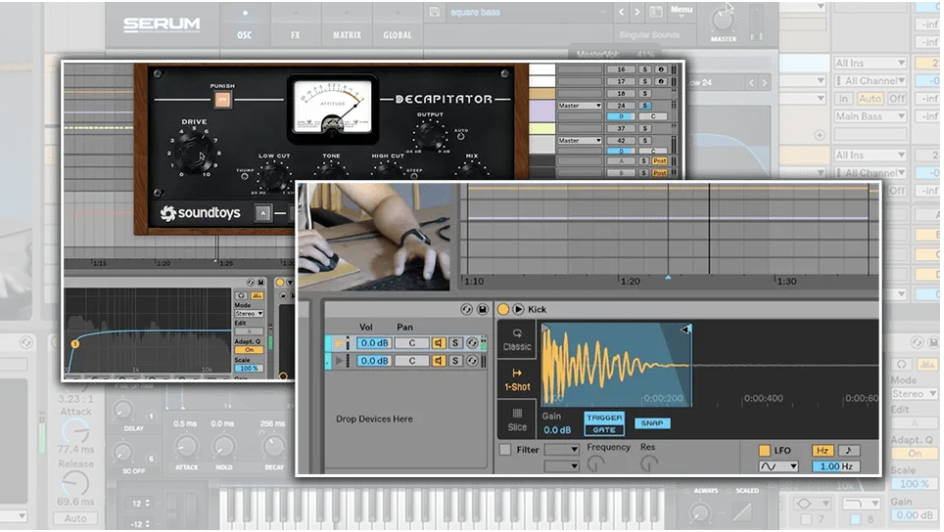Screen dimensions: 944x532
Task: Click the Decapitator DRIVE knob
Action: coord(194,152)
